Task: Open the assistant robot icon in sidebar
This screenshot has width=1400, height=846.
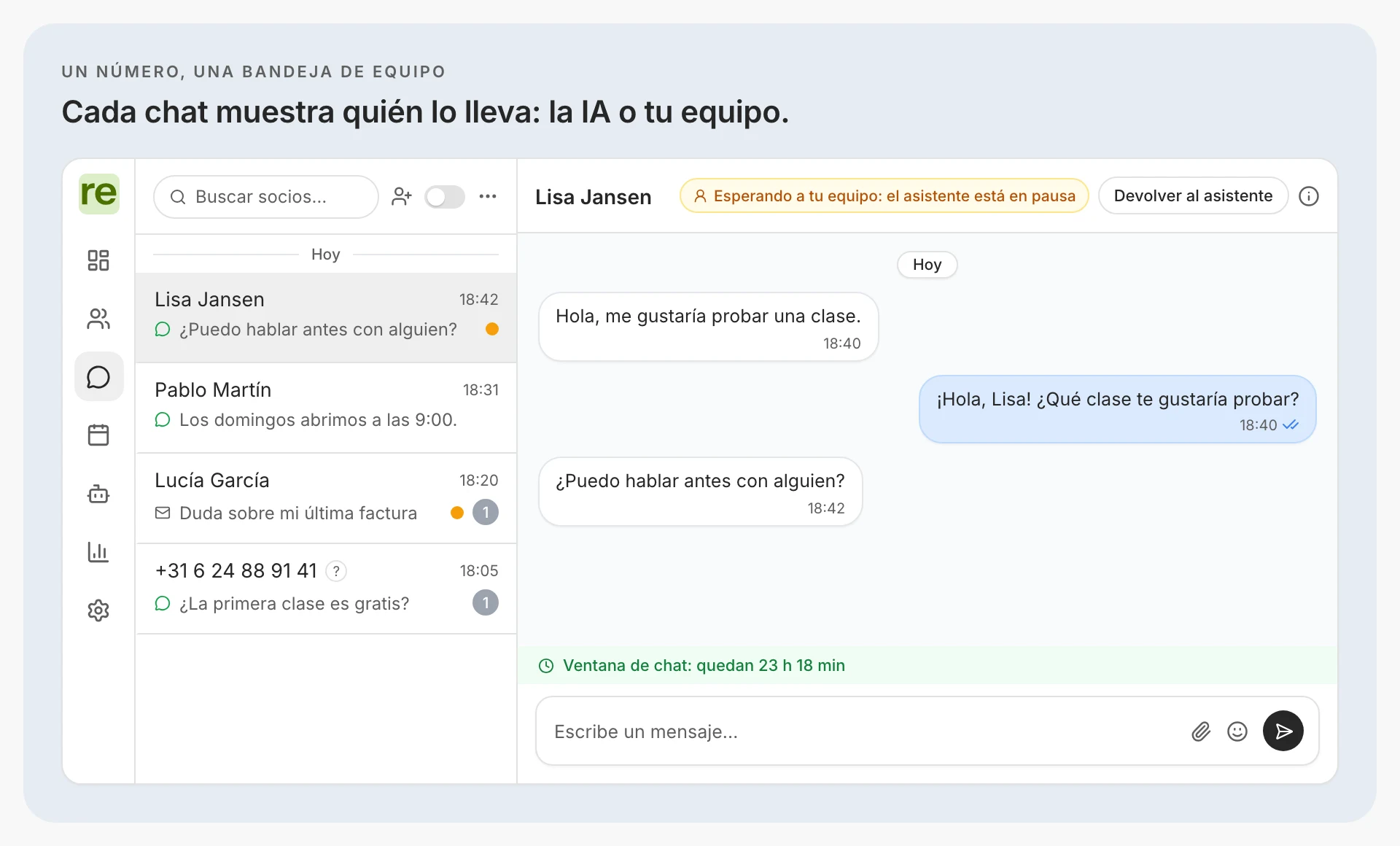Action: pyautogui.click(x=98, y=494)
